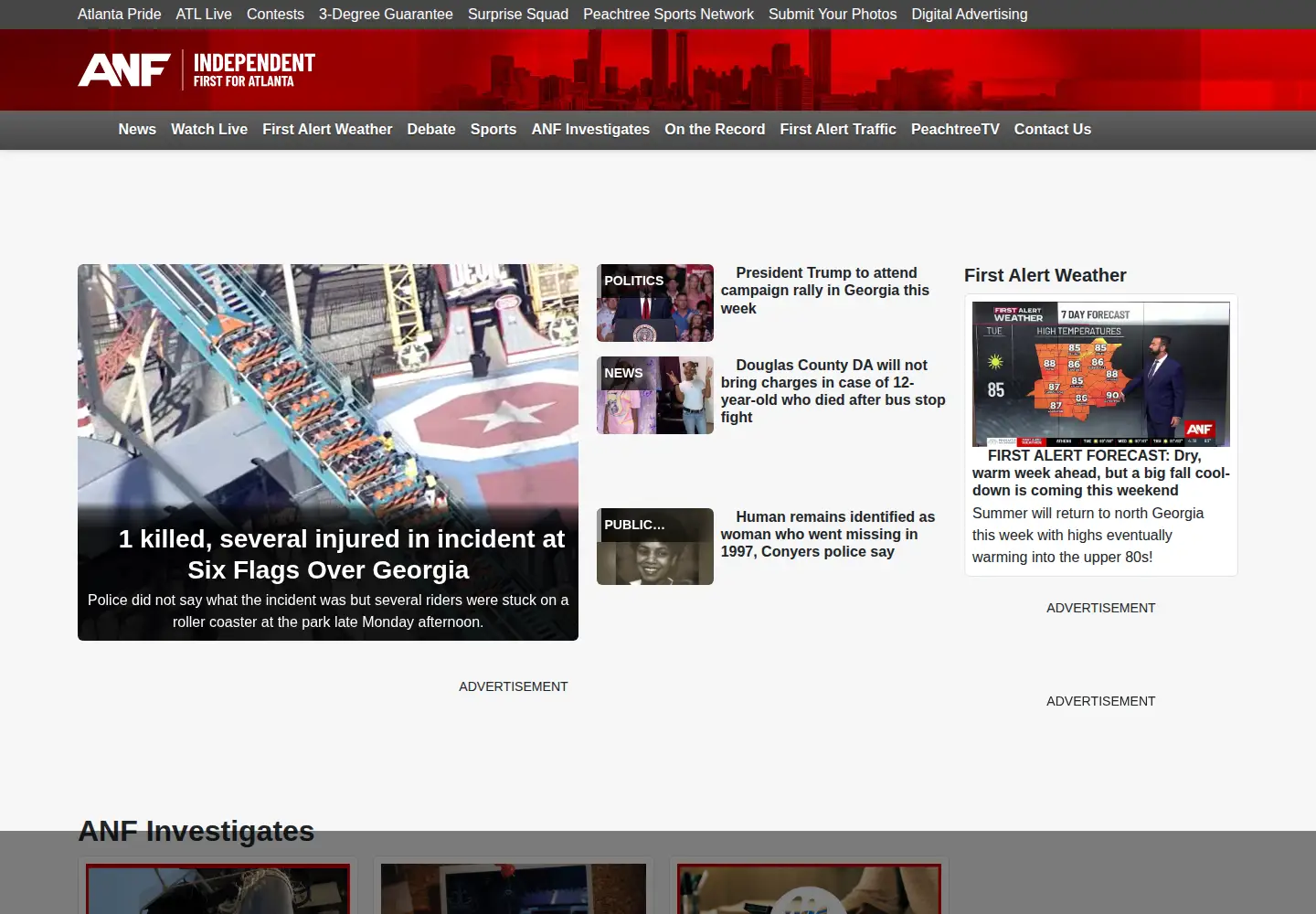
Task: Go to Sports section
Action: 493,130
